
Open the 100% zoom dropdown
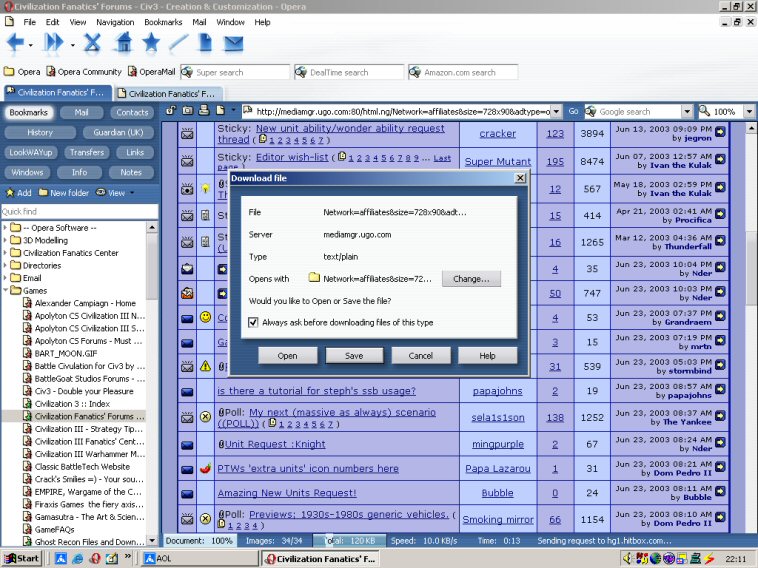[749, 112]
